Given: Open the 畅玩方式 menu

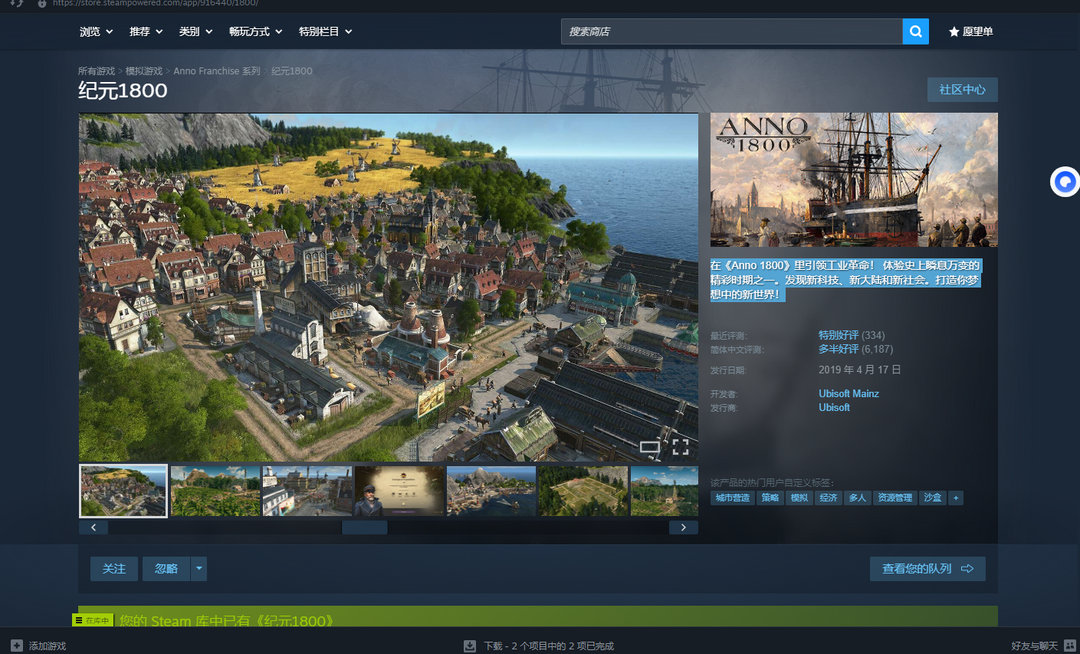Looking at the screenshot, I should point(255,32).
